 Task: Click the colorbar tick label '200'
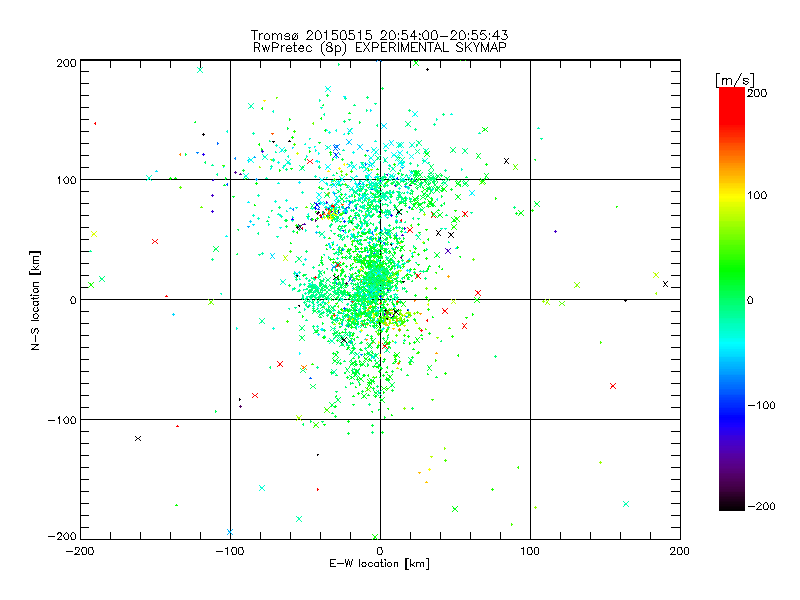[x=758, y=93]
